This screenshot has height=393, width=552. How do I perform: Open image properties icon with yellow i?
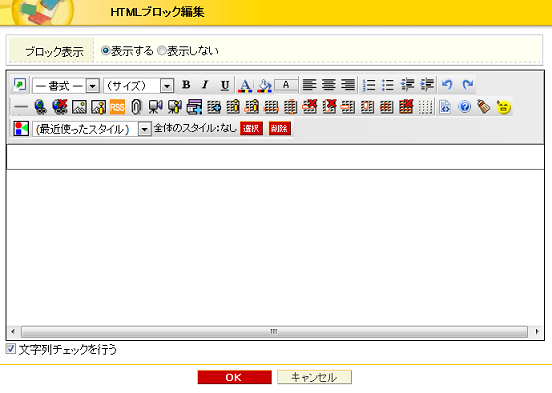98,107
